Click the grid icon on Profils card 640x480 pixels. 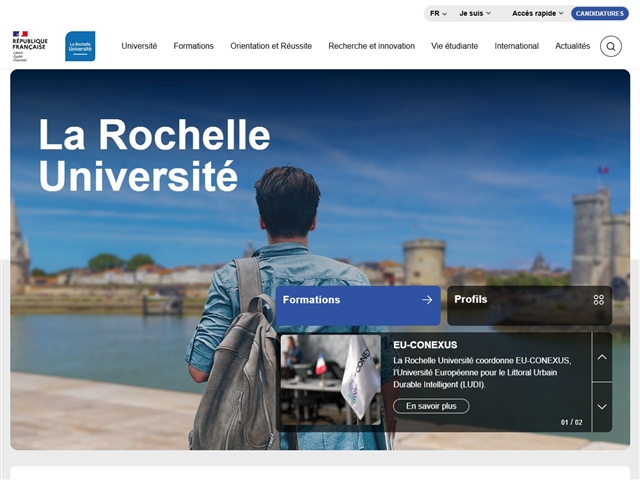tap(598, 300)
